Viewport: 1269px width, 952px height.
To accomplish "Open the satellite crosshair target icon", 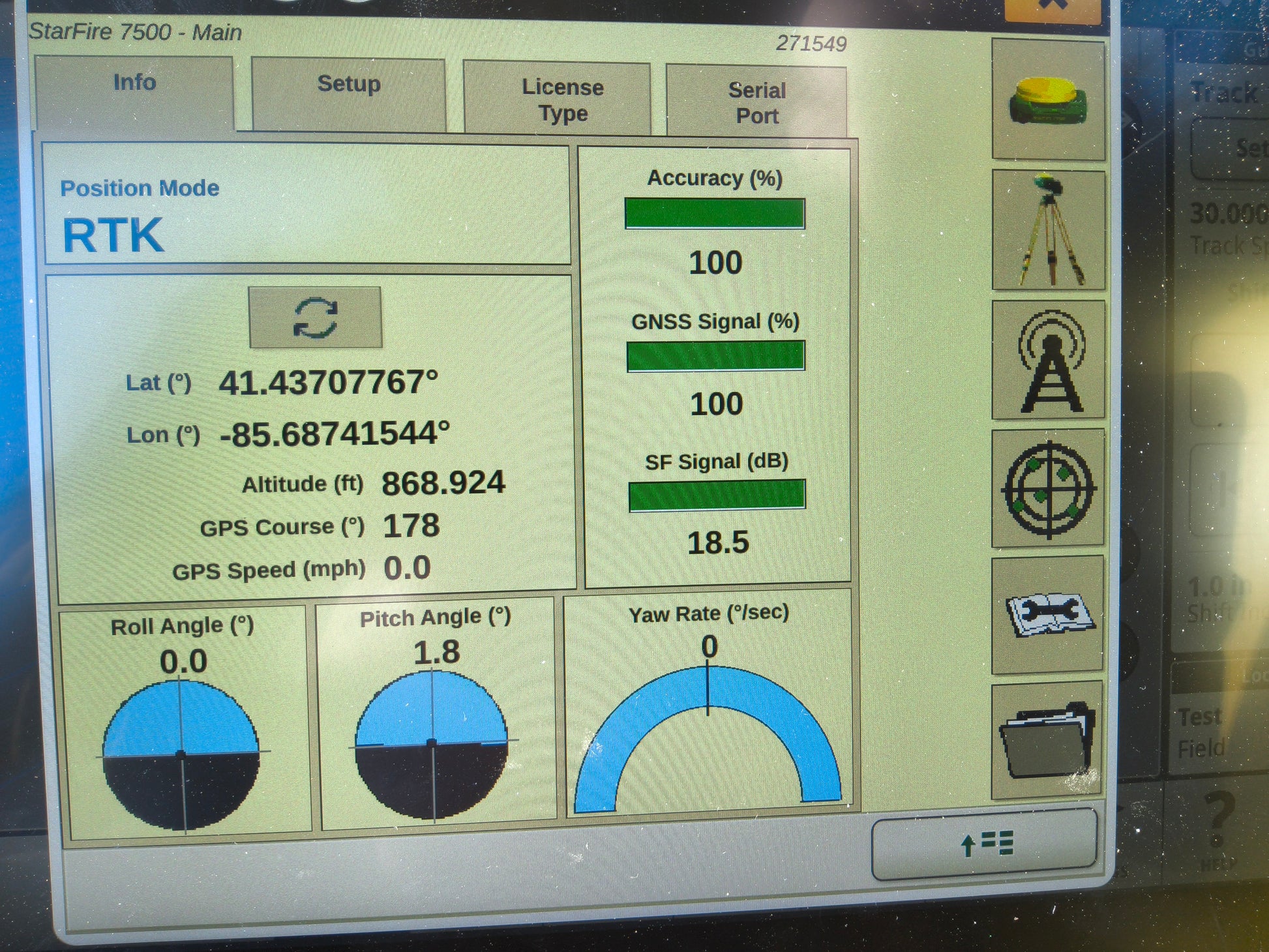I will click(x=1047, y=488).
